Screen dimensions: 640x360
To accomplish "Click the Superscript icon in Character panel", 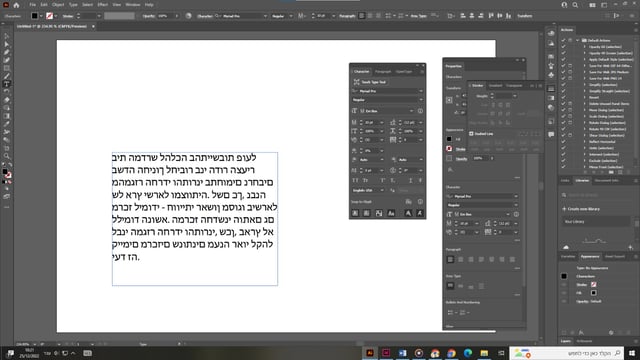I will (382, 180).
